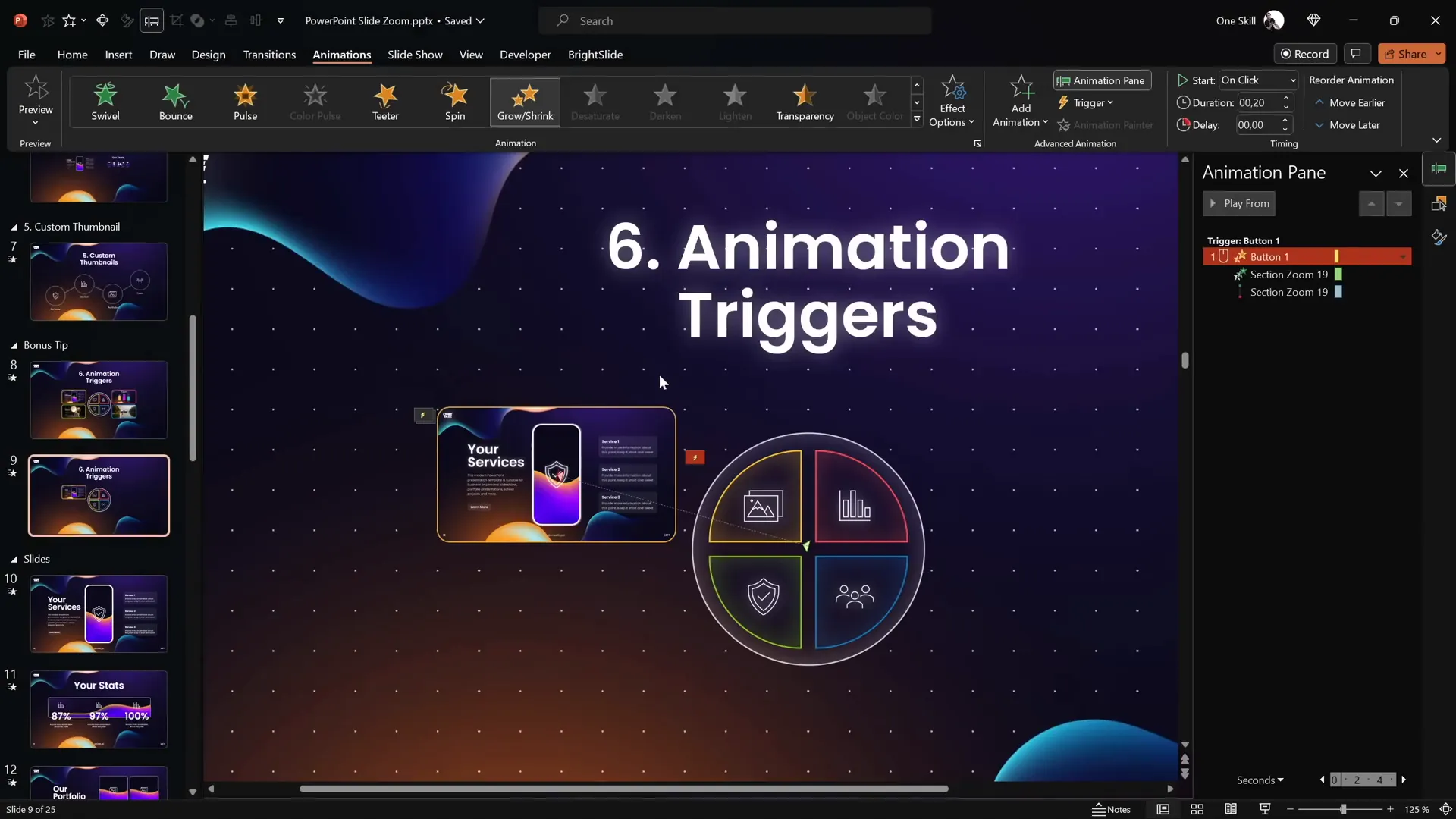Click the Duration input field
1456x819 pixels.
[1258, 102]
